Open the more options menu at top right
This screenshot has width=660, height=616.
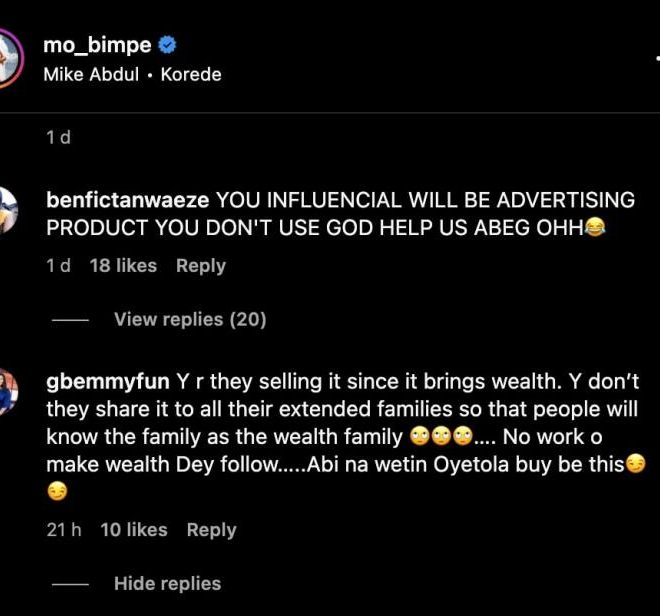coord(656,59)
